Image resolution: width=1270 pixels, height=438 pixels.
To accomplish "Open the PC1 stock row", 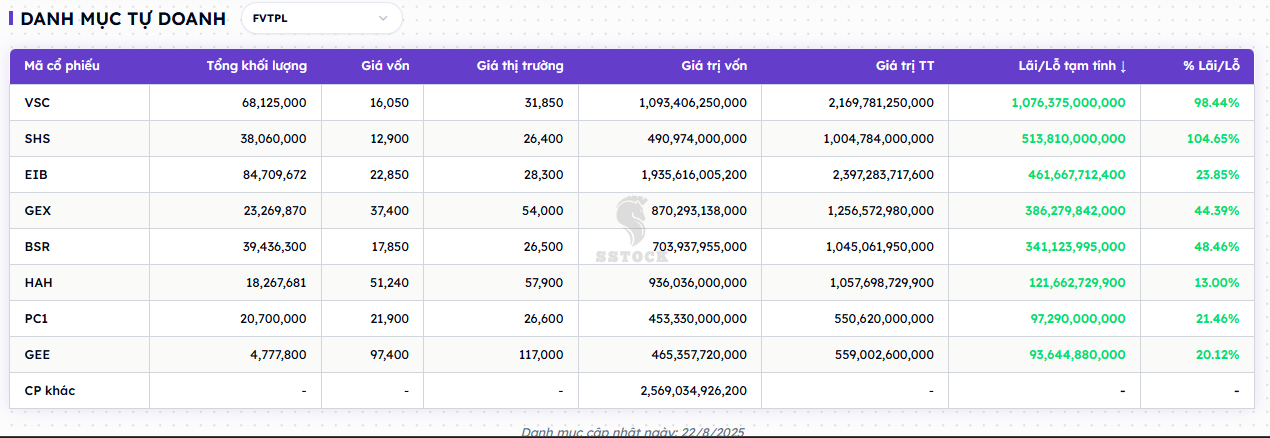I will click(x=36, y=319).
